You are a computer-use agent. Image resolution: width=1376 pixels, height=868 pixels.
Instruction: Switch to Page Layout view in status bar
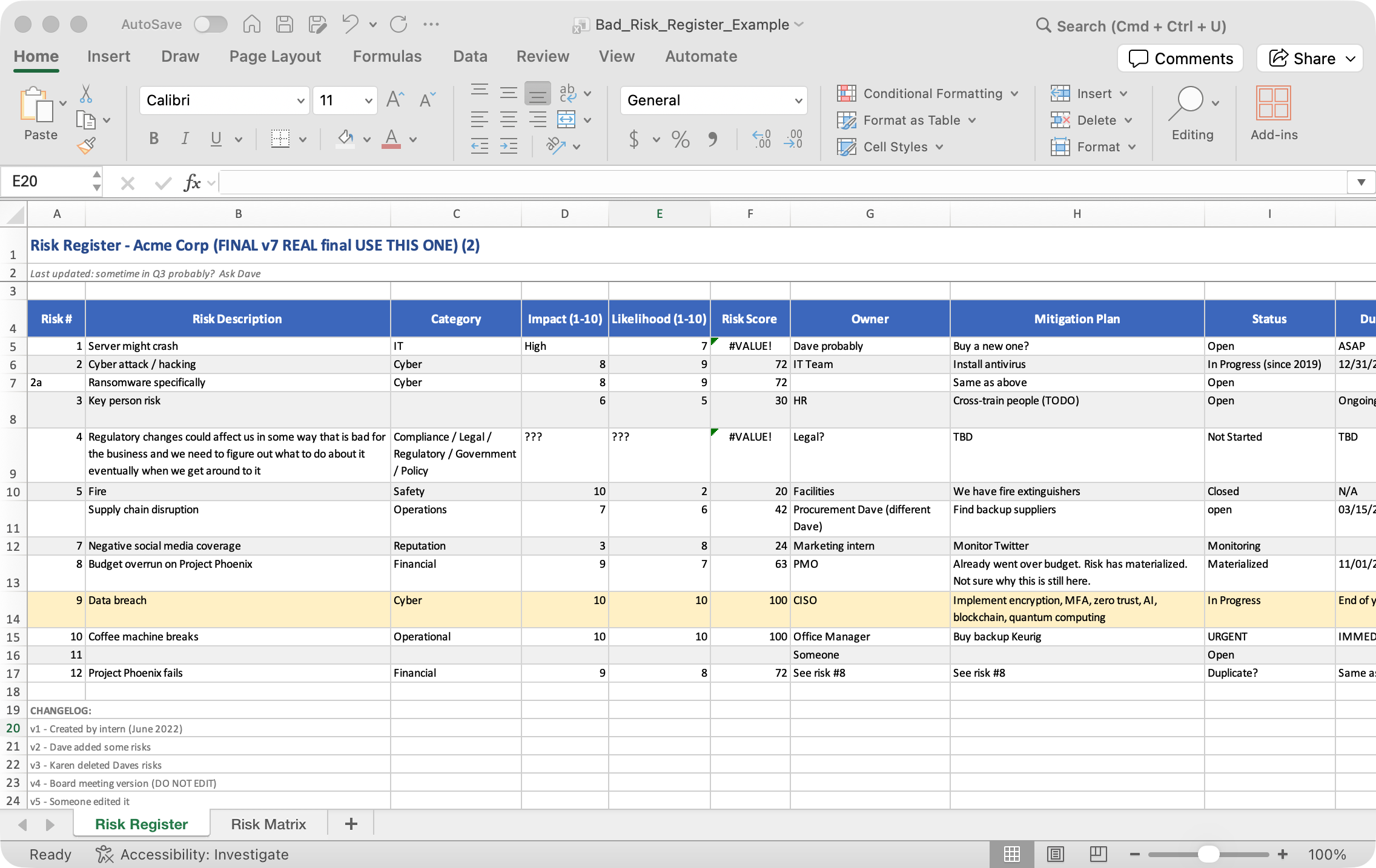1055,854
